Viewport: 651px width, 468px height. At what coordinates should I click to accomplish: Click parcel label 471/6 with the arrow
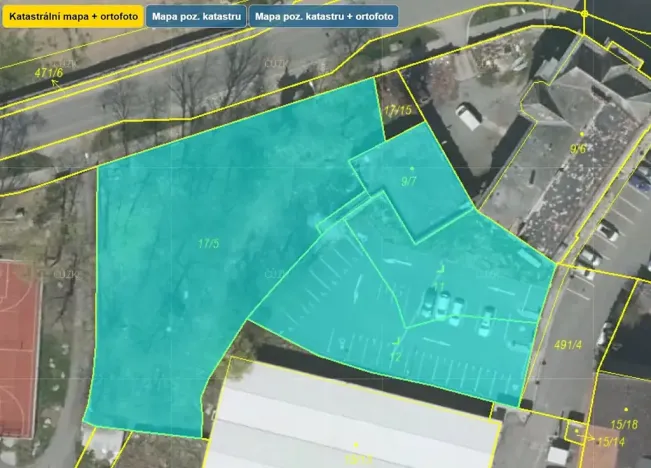(x=49, y=73)
